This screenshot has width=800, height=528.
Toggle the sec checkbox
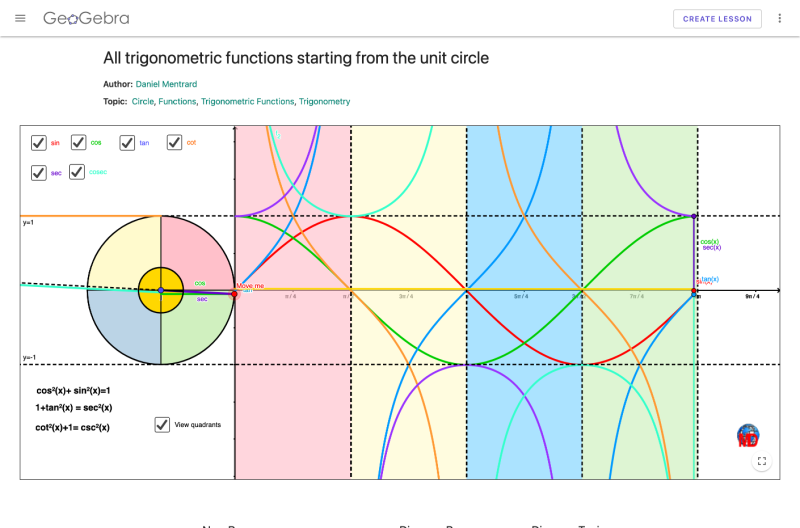pos(39,173)
